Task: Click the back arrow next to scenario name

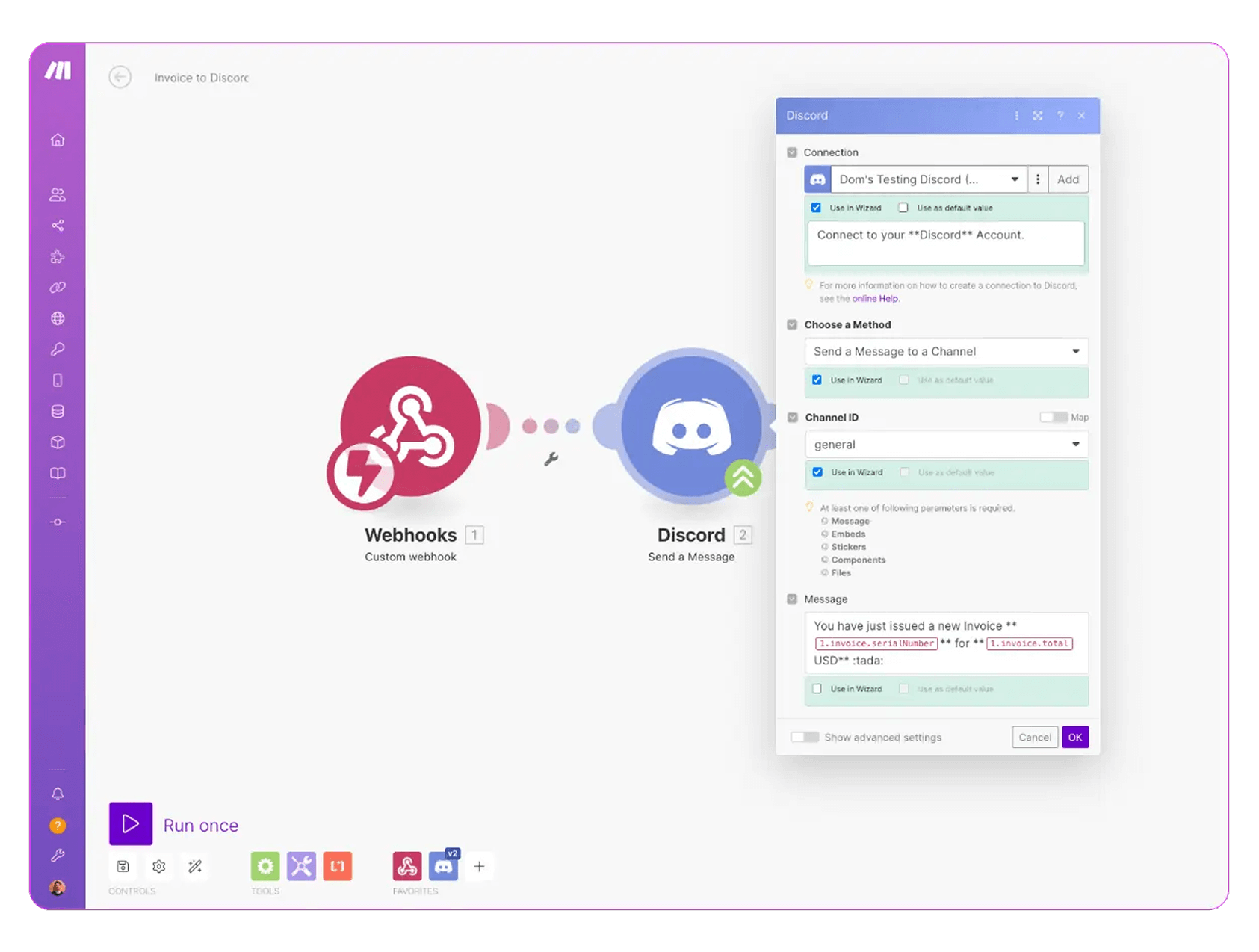Action: click(x=120, y=77)
